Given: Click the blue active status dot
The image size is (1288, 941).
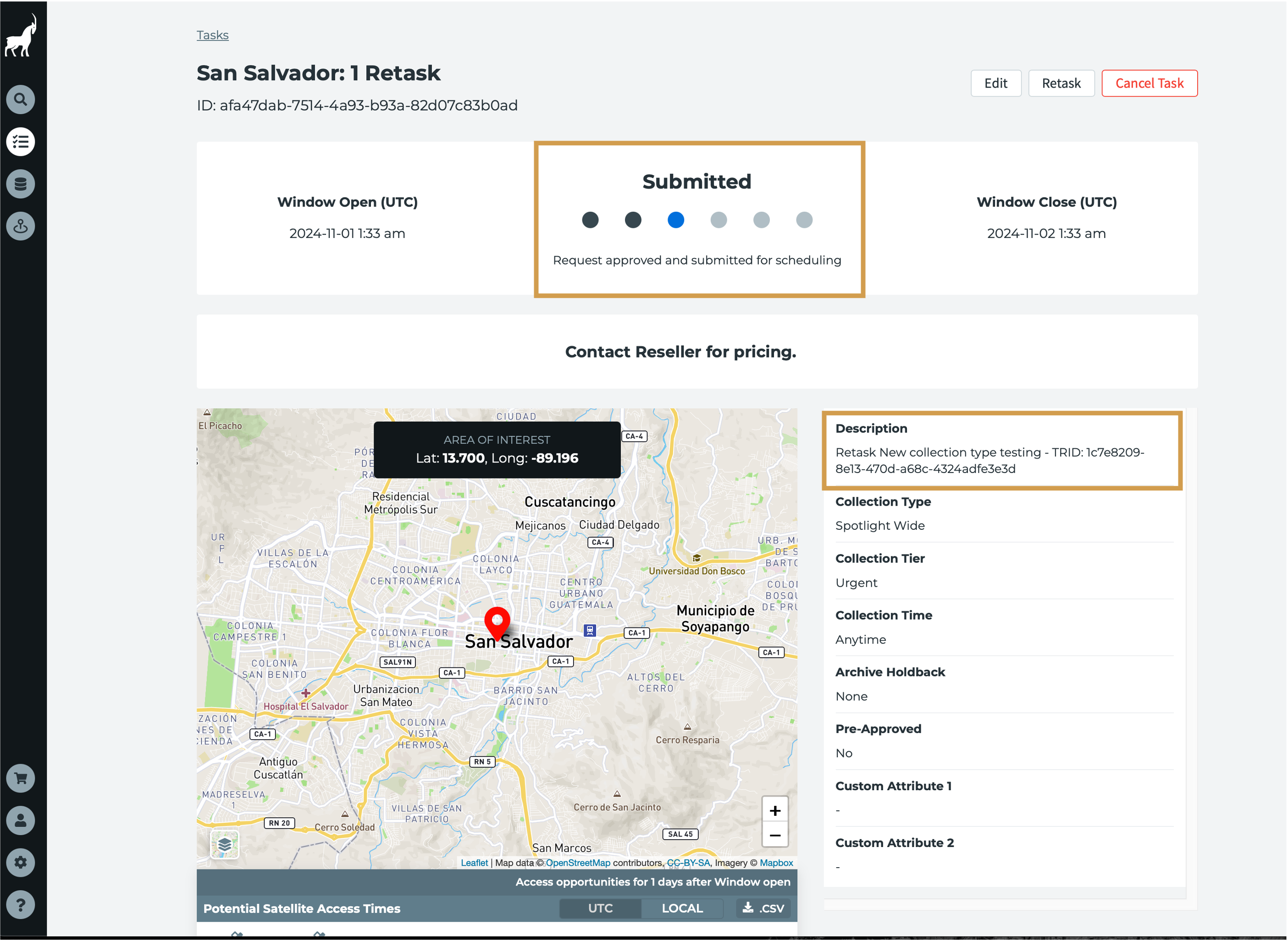Looking at the screenshot, I should coord(675,220).
